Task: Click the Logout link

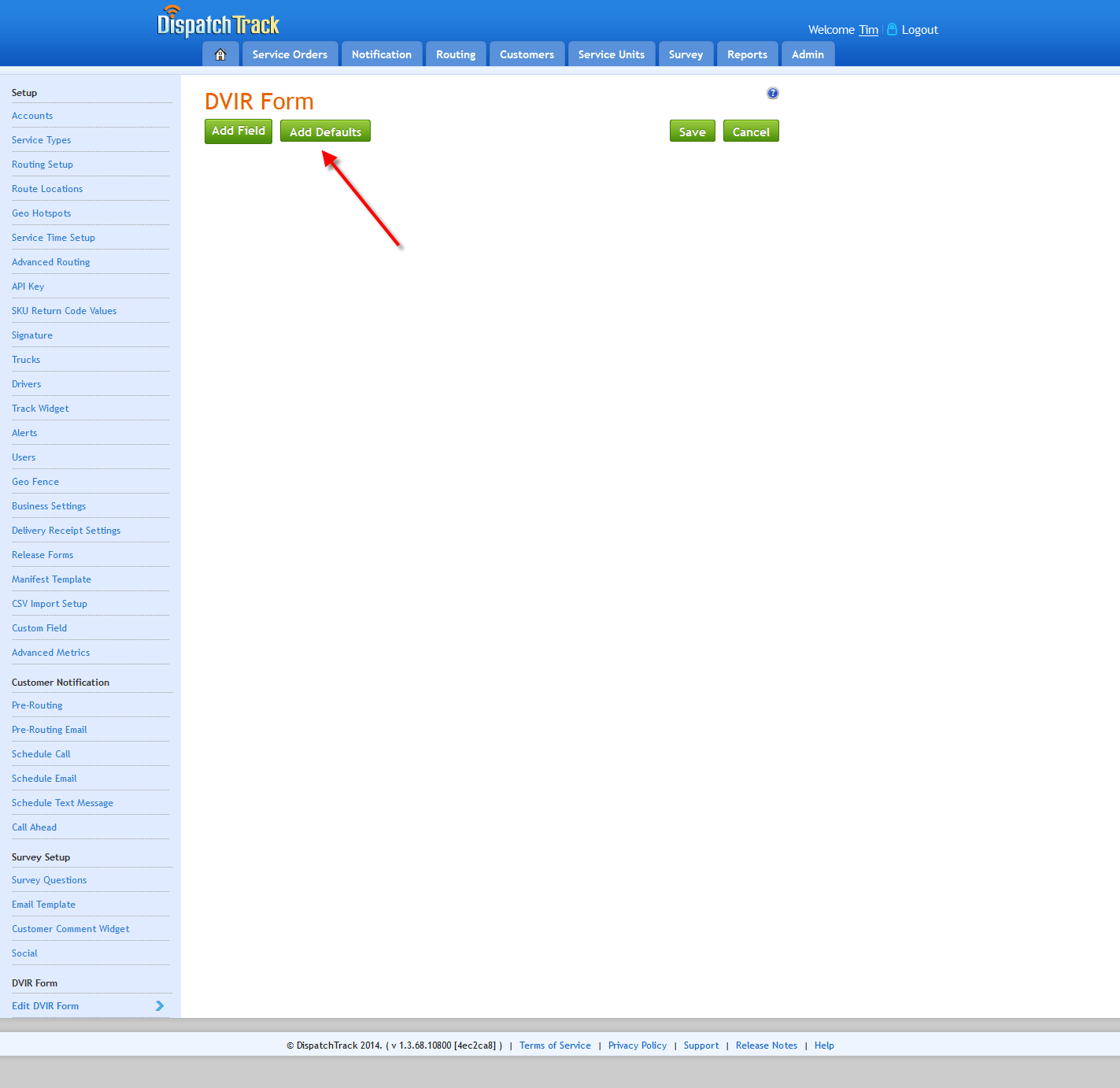Action: pyautogui.click(x=919, y=30)
